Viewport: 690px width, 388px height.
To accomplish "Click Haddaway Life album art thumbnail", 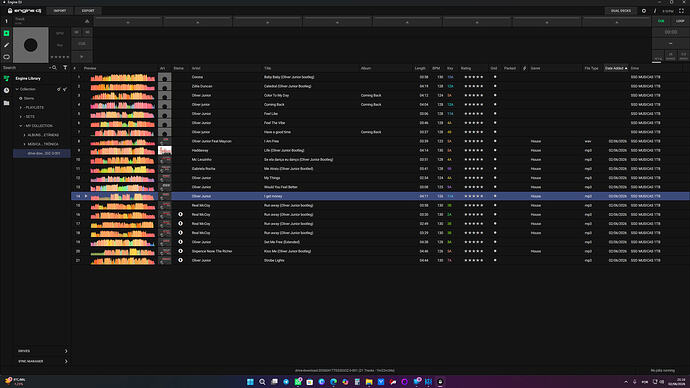I will (165, 150).
